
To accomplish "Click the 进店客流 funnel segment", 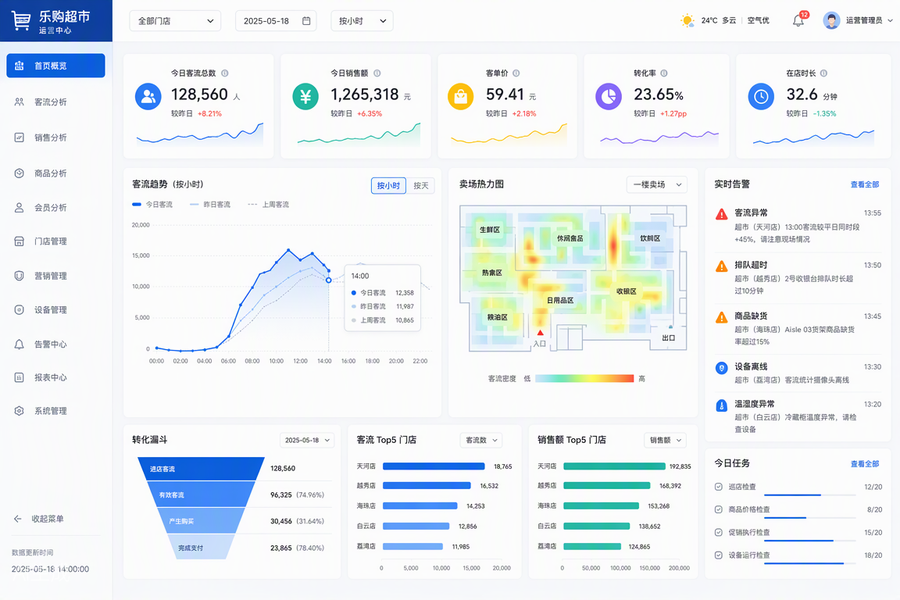I will point(201,469).
